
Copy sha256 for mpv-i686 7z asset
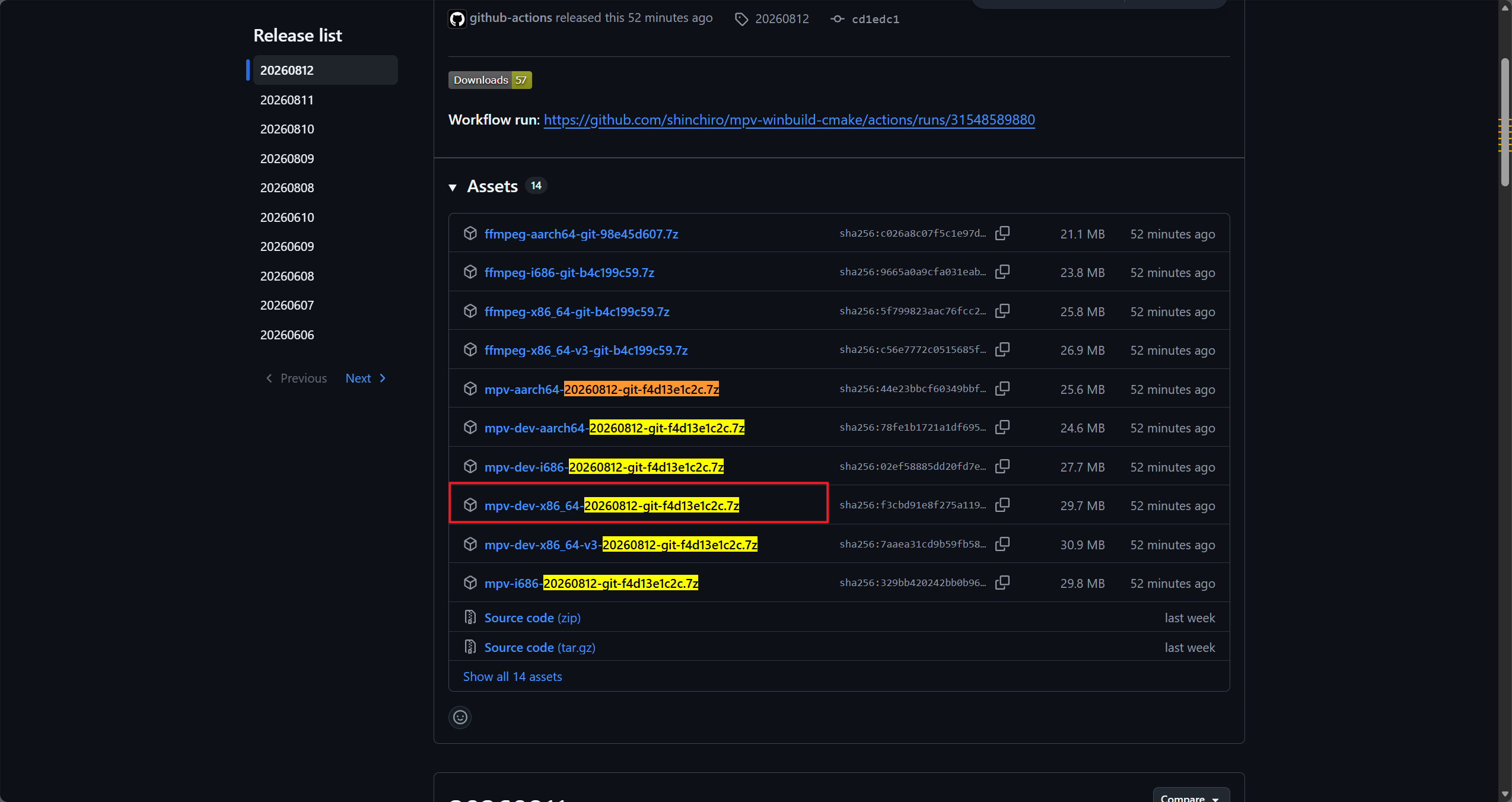pyautogui.click(x=1002, y=583)
